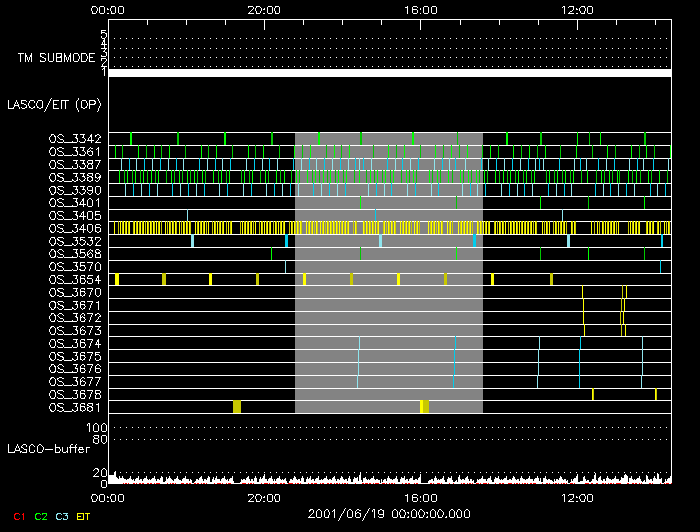Click the TM SUBMODE axis label
The width and height of the screenshot is (700, 532).
pos(54,58)
